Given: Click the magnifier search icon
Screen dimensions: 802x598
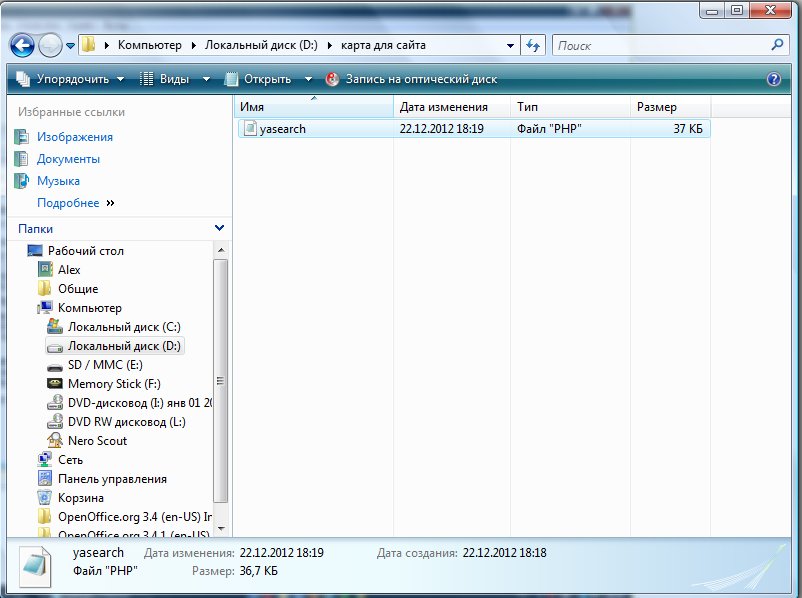Looking at the screenshot, I should pyautogui.click(x=777, y=45).
